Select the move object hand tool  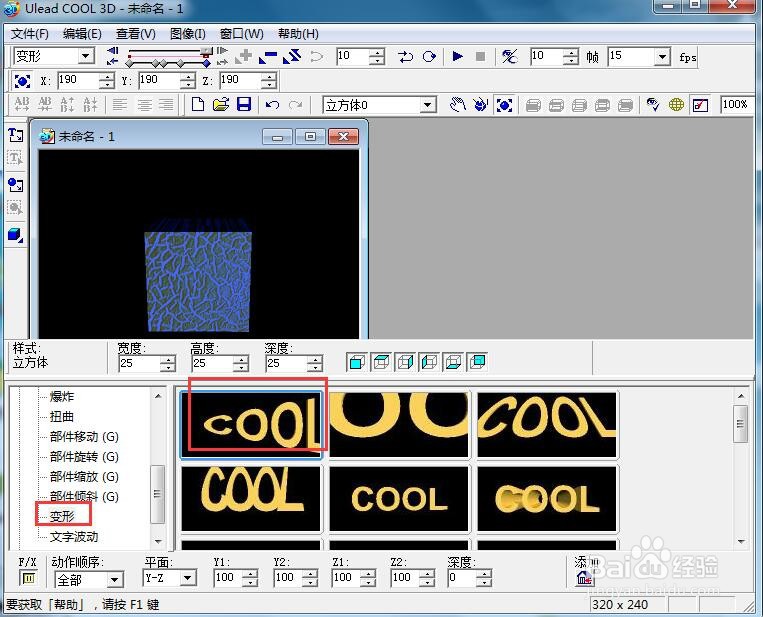(457, 105)
